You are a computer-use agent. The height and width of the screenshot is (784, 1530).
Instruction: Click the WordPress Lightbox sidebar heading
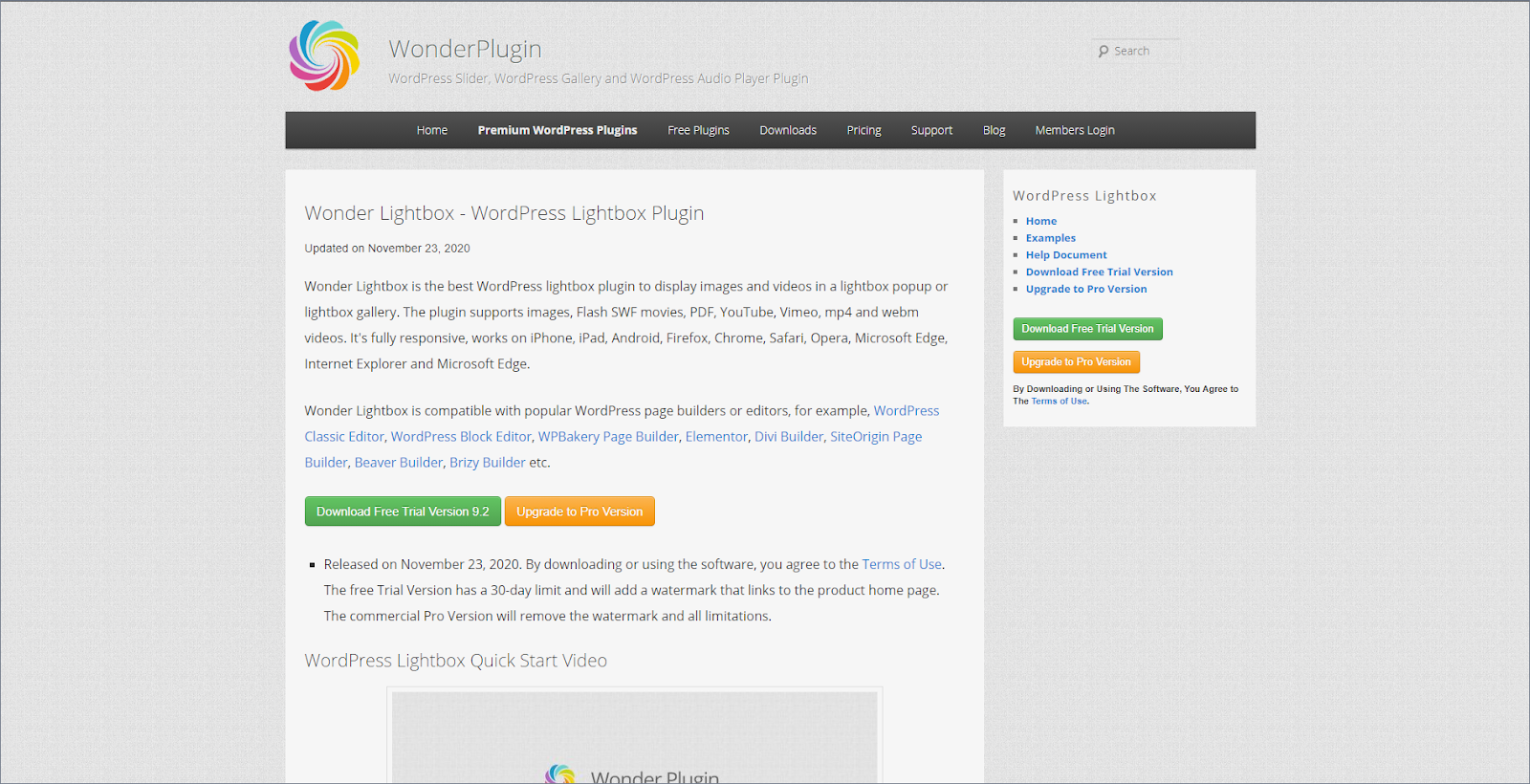click(x=1084, y=196)
